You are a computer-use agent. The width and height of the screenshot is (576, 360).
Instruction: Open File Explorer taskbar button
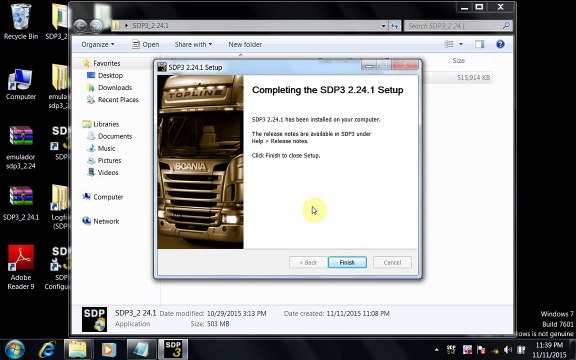click(x=78, y=349)
